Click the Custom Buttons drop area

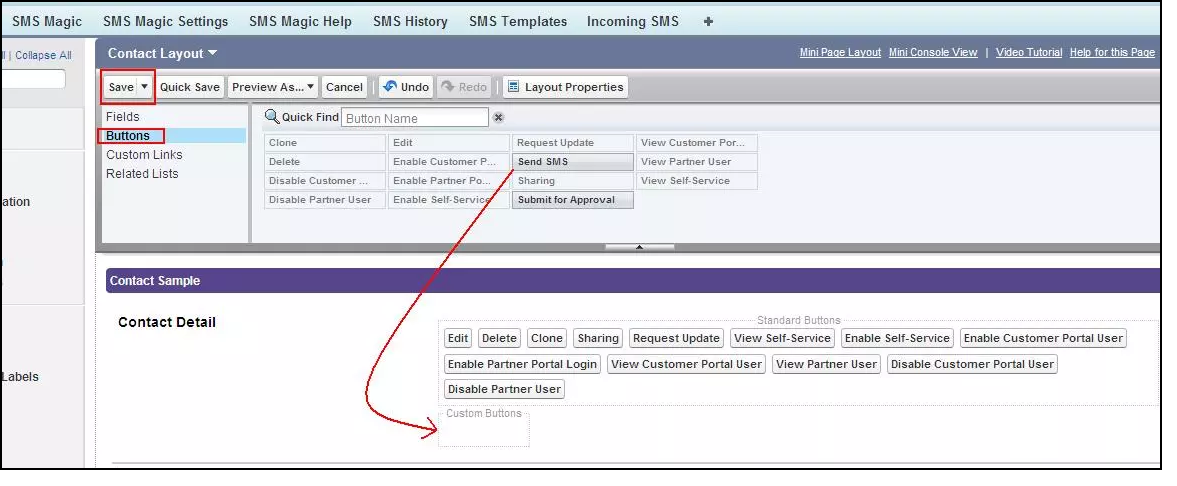pyautogui.click(x=484, y=429)
